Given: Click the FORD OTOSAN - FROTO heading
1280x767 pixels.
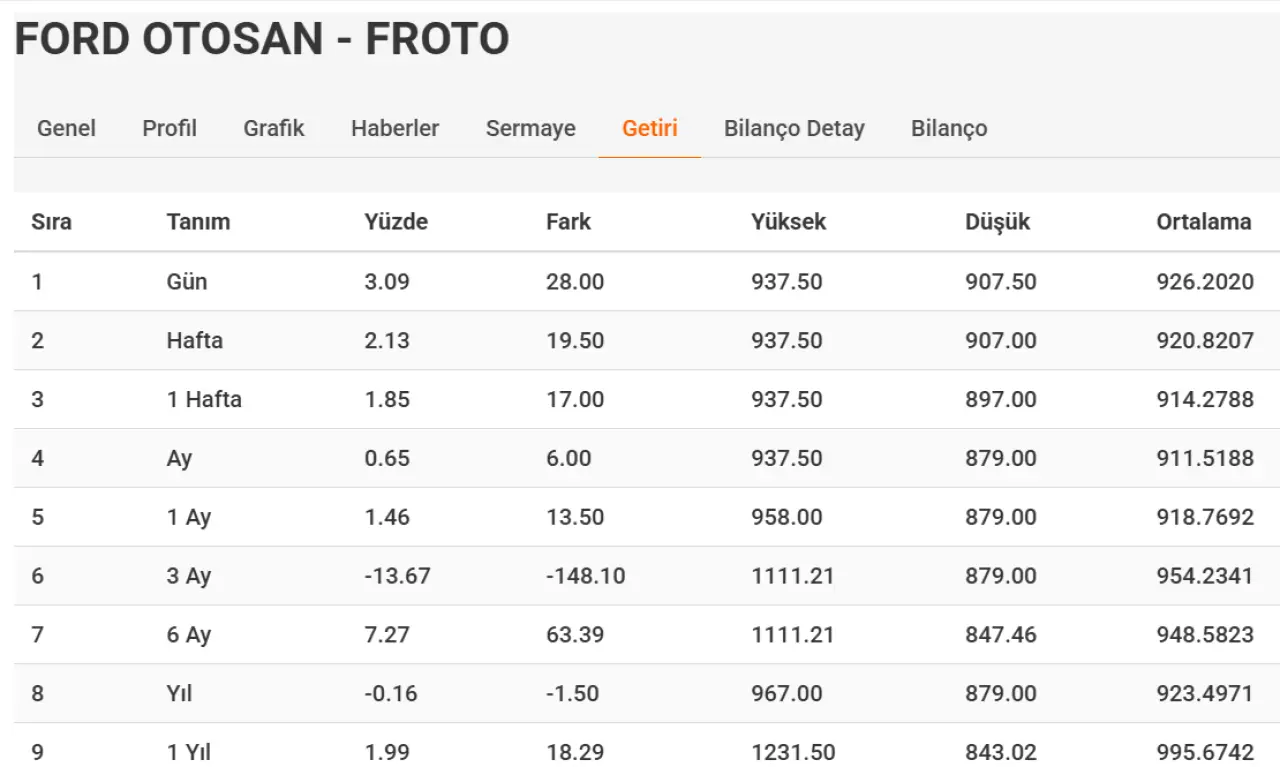Looking at the screenshot, I should point(262,39).
